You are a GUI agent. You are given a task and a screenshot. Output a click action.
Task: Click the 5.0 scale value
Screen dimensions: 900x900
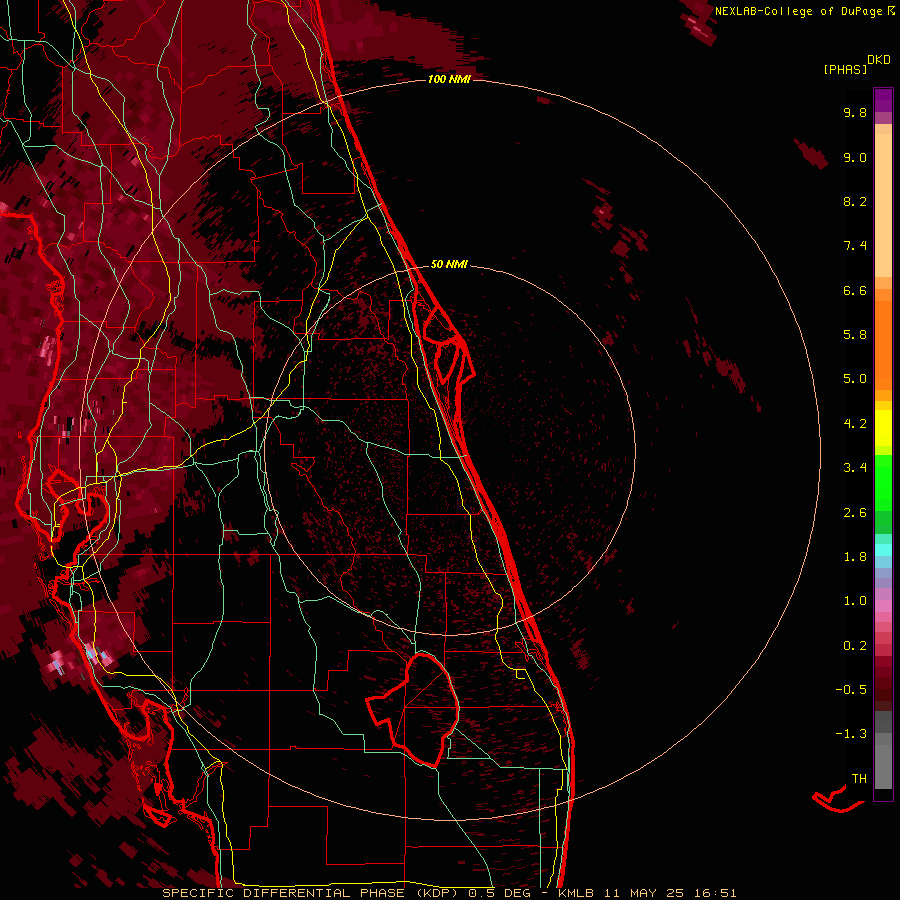(855, 379)
